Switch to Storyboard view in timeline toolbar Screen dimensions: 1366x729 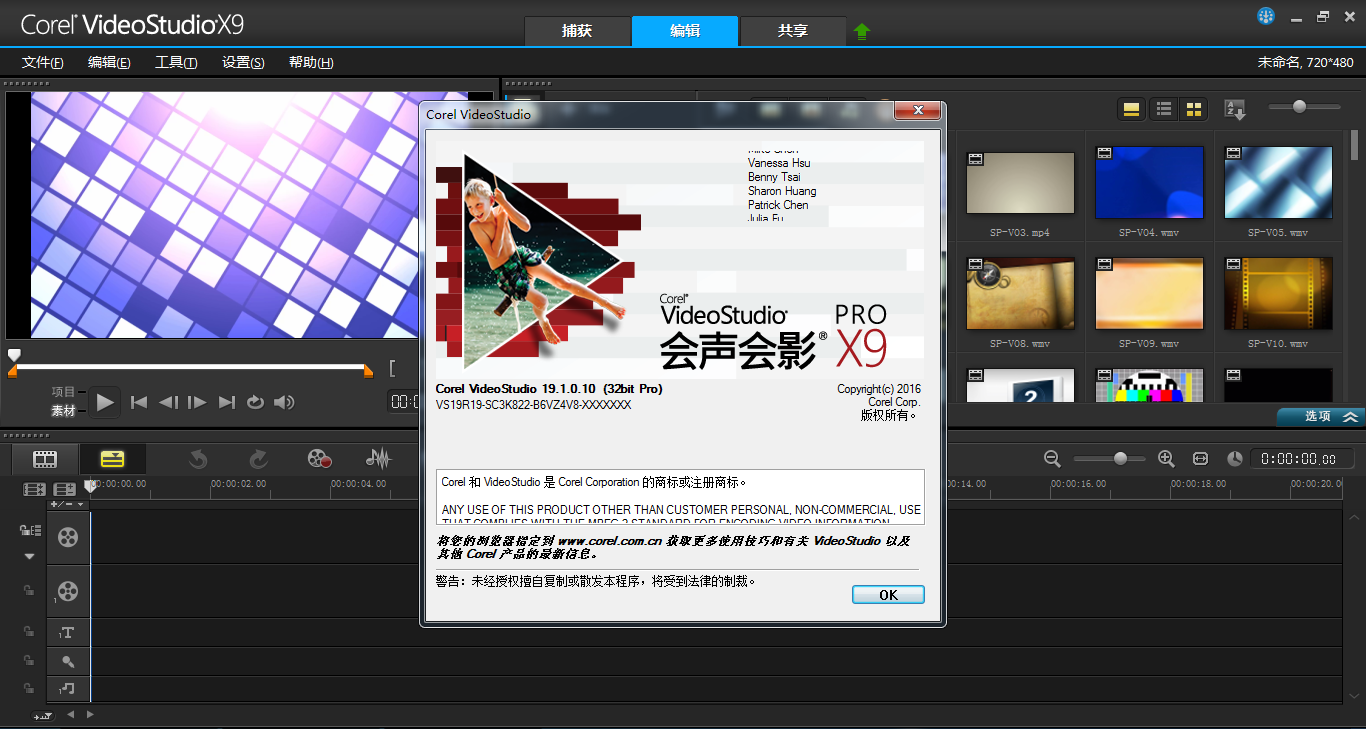[x=45, y=459]
